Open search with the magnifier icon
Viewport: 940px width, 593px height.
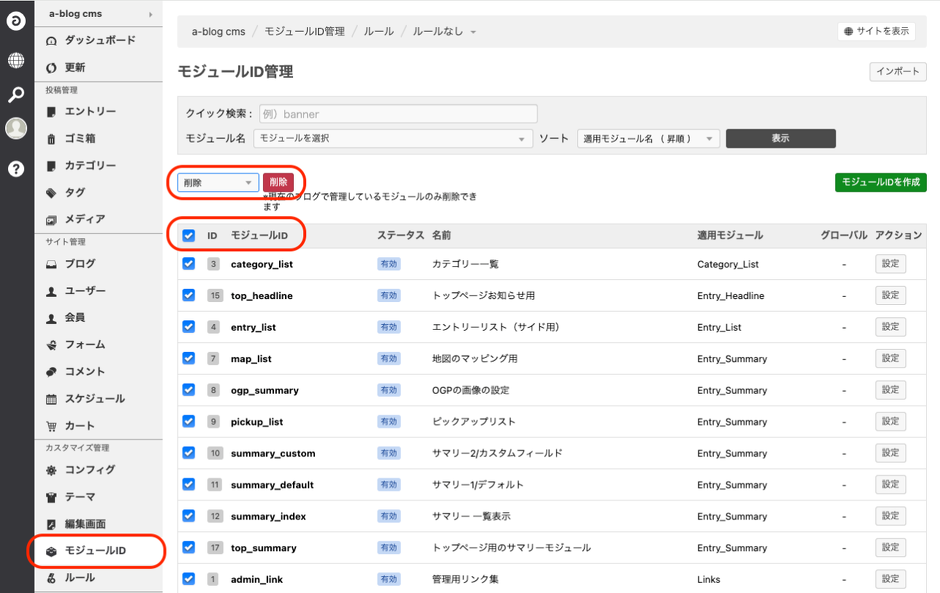[x=16, y=95]
